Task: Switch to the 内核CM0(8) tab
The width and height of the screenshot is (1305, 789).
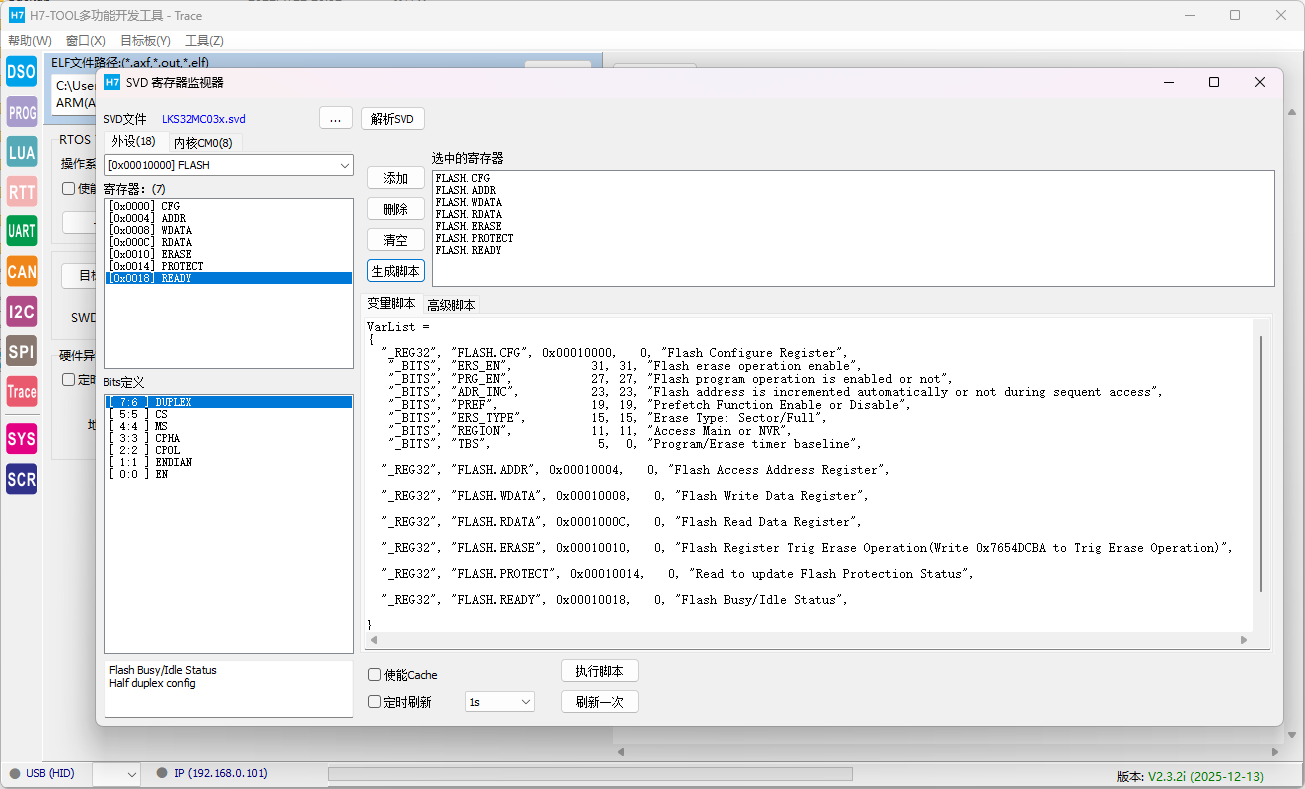Action: pyautogui.click(x=203, y=143)
